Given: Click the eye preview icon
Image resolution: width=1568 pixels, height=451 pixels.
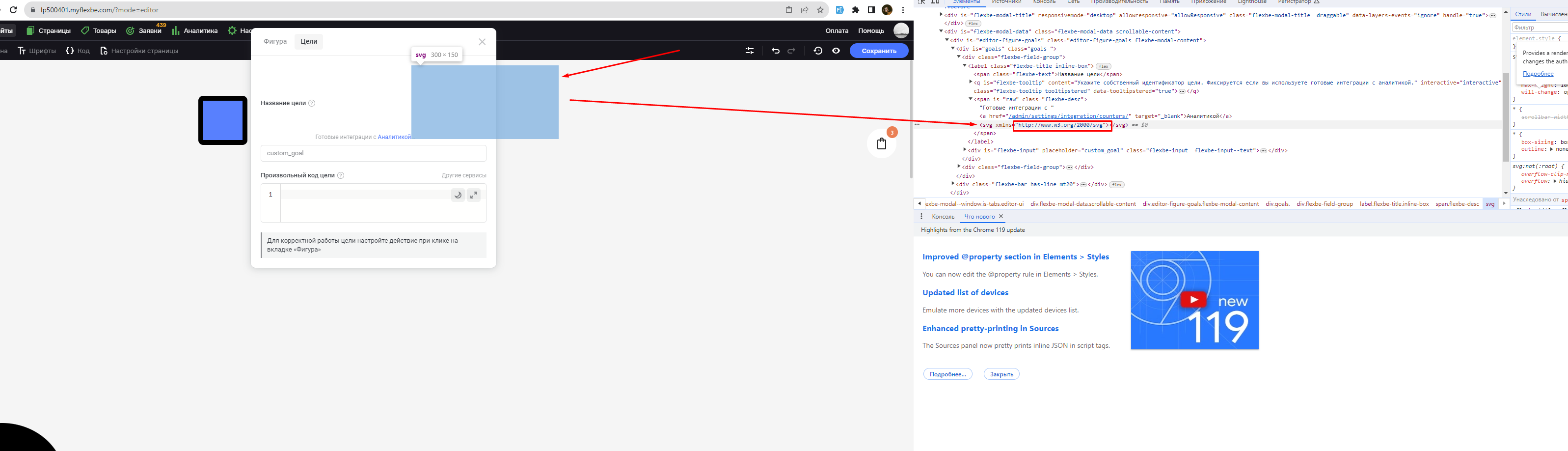Looking at the screenshot, I should point(836,51).
